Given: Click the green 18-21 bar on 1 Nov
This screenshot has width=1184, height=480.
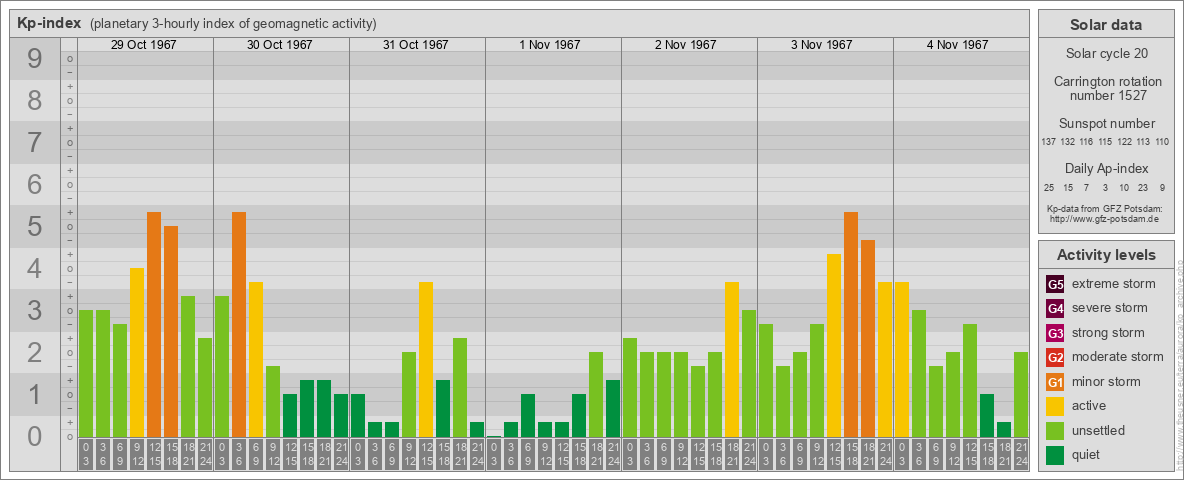Looking at the screenshot, I should (596, 395).
